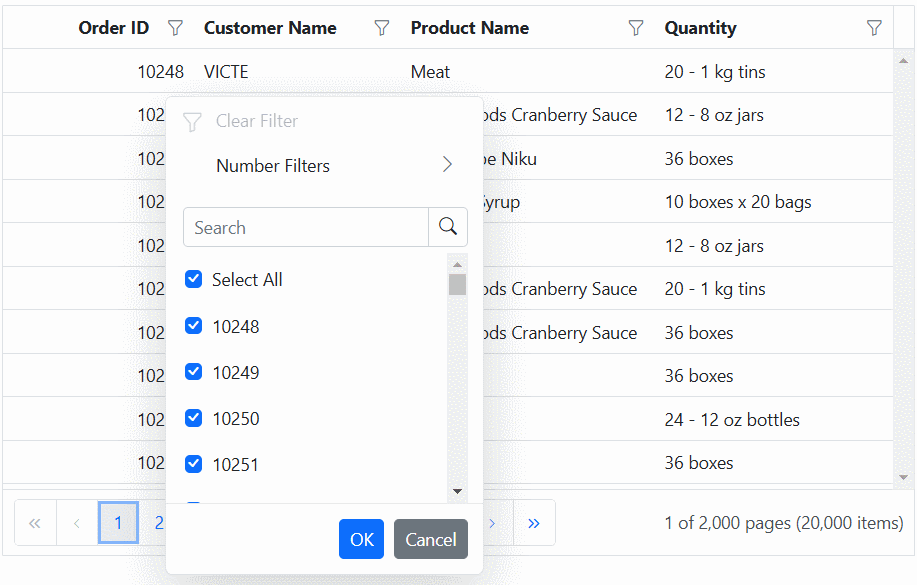
Task: Sort by the Quantity column header
Action: tap(701, 27)
